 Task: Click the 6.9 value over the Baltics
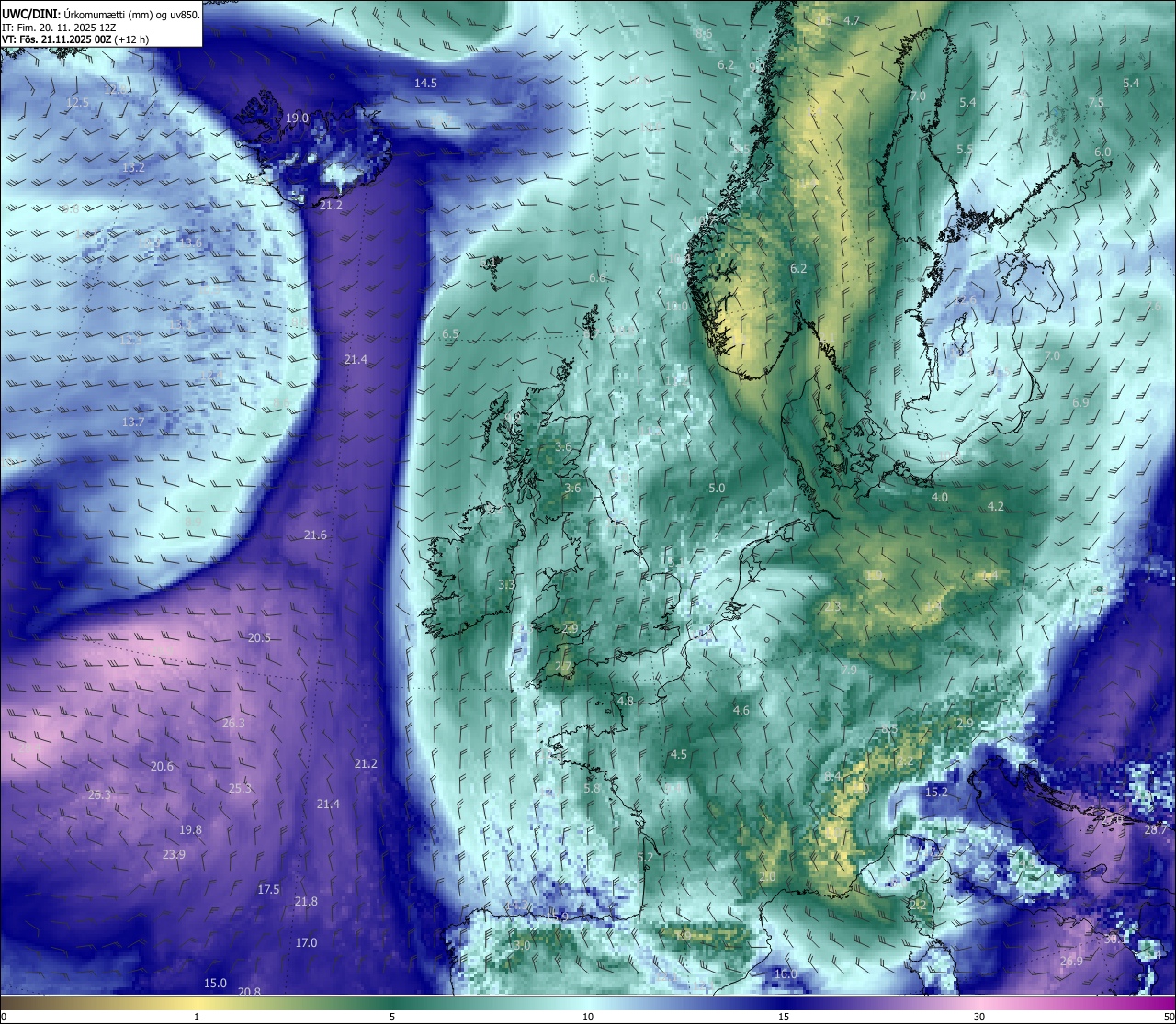click(x=1080, y=402)
